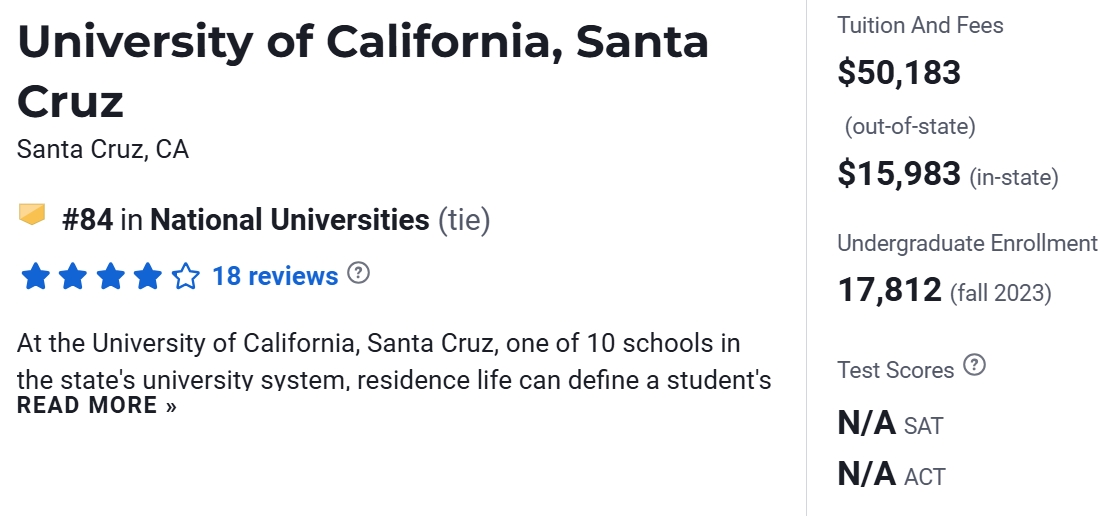
Task: Click the $15,983 in-state tuition amount
Action: coord(899,174)
